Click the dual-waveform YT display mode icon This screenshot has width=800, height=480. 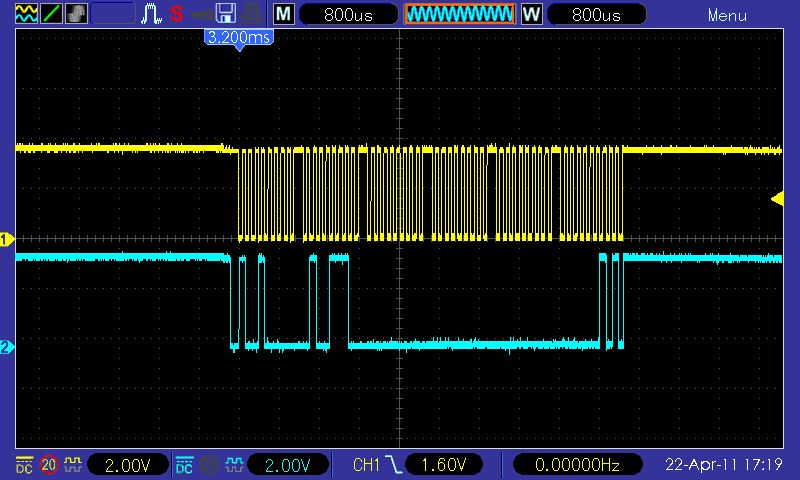click(26, 14)
